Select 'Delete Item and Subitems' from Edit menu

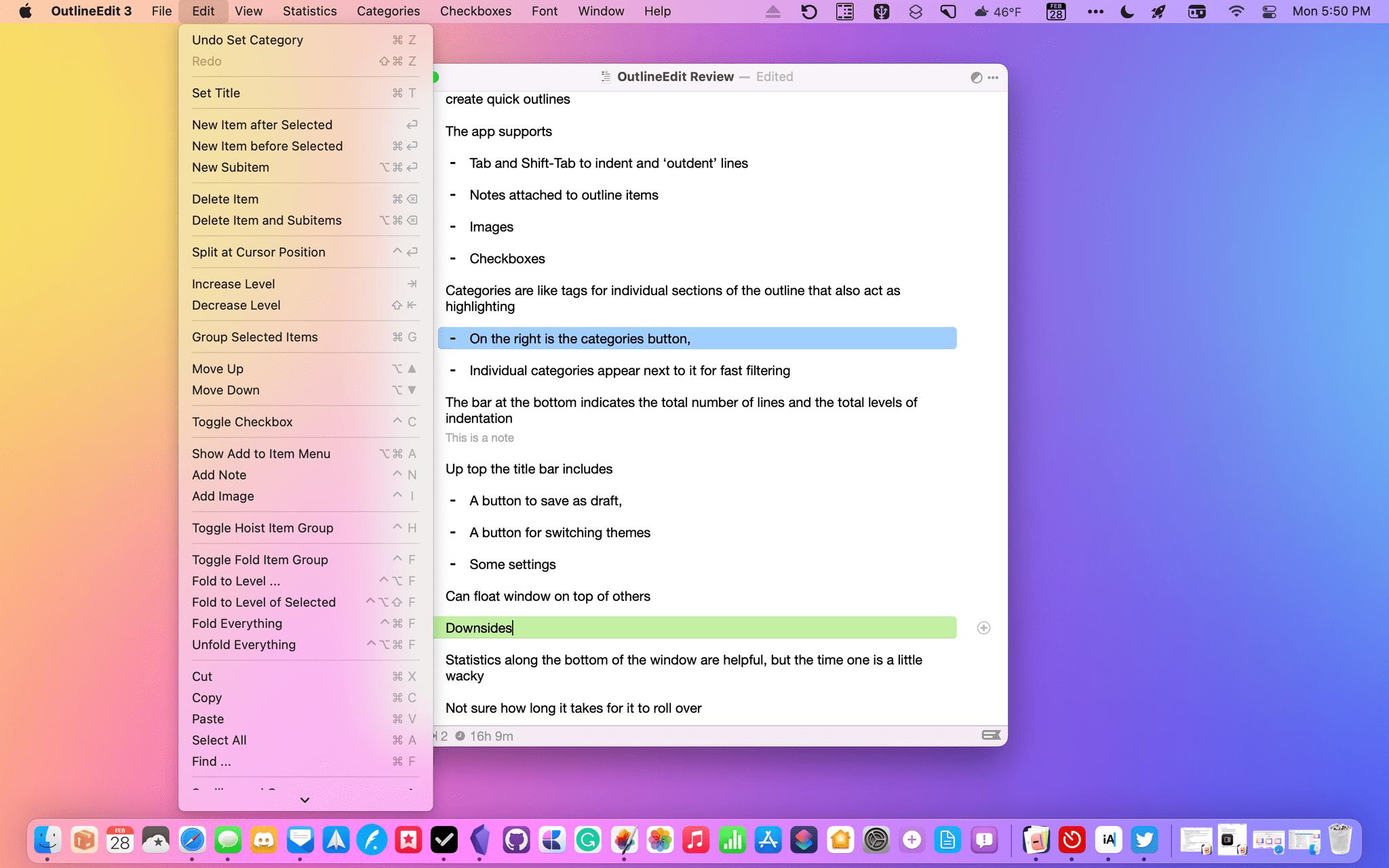tap(265, 220)
